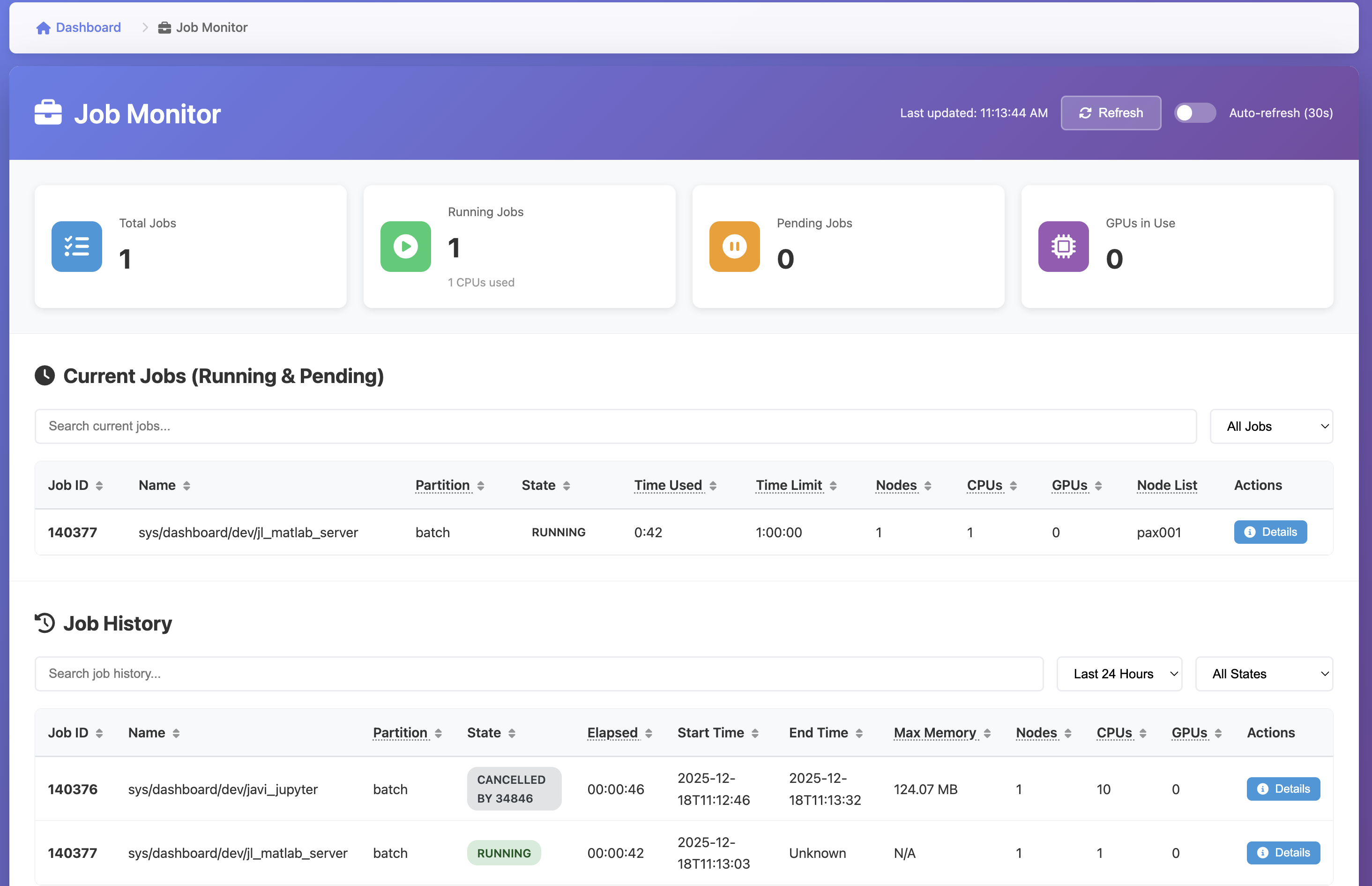This screenshot has height=886, width=1372.
Task: Sort current jobs by Job ID arrows
Action: click(x=99, y=486)
